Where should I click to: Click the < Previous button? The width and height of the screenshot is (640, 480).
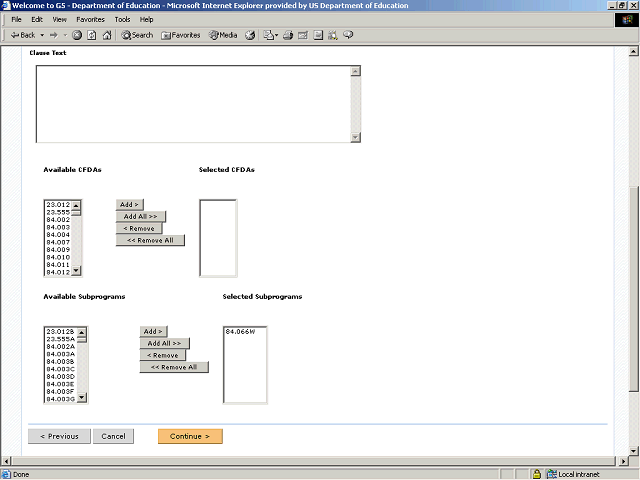tap(59, 436)
